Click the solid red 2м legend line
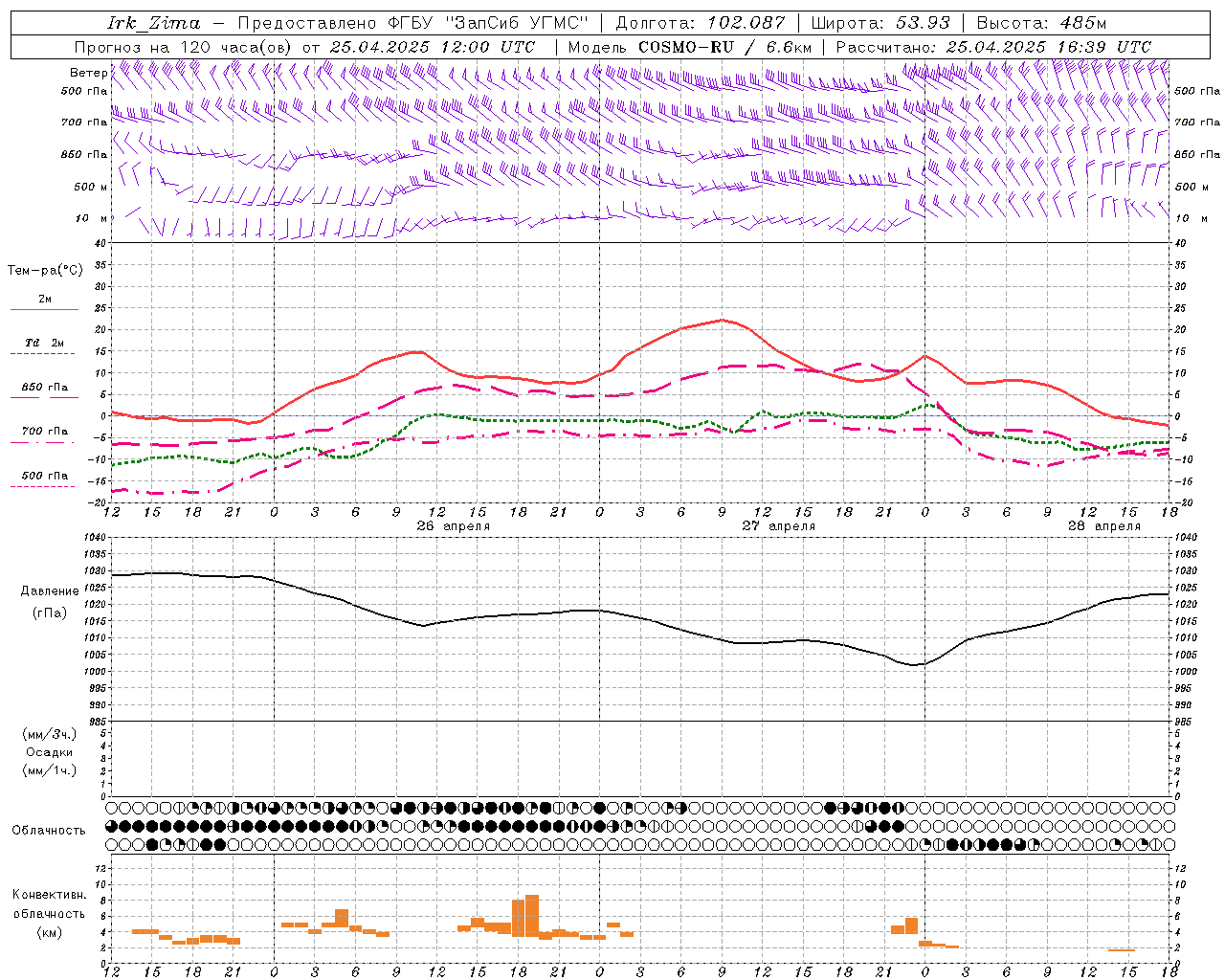 [x=44, y=310]
